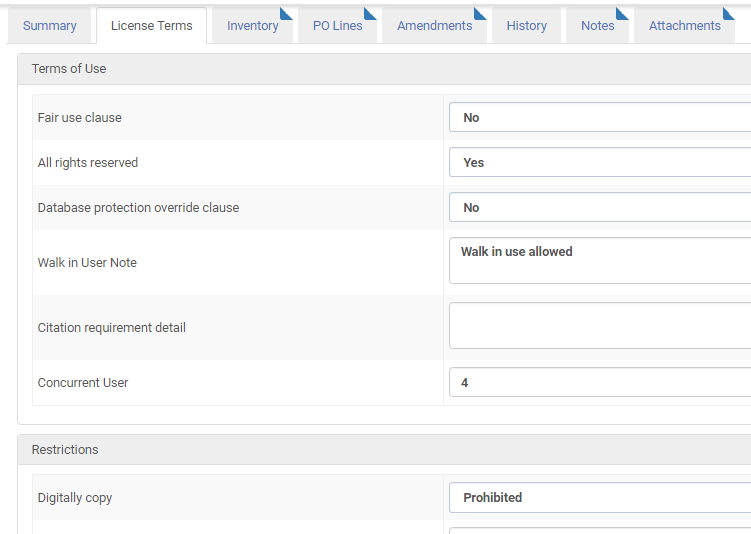Expand the All rights reserved dropdown

(x=600, y=163)
